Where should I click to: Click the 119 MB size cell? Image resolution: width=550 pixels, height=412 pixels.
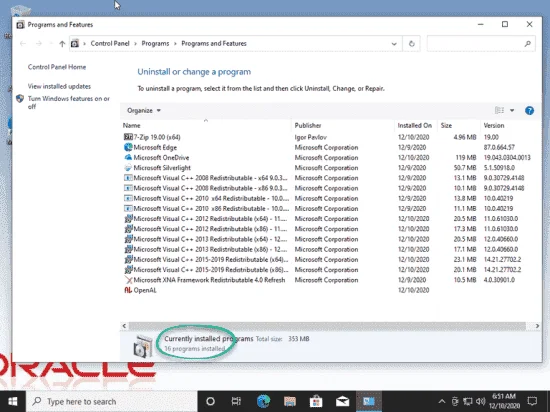466,157
